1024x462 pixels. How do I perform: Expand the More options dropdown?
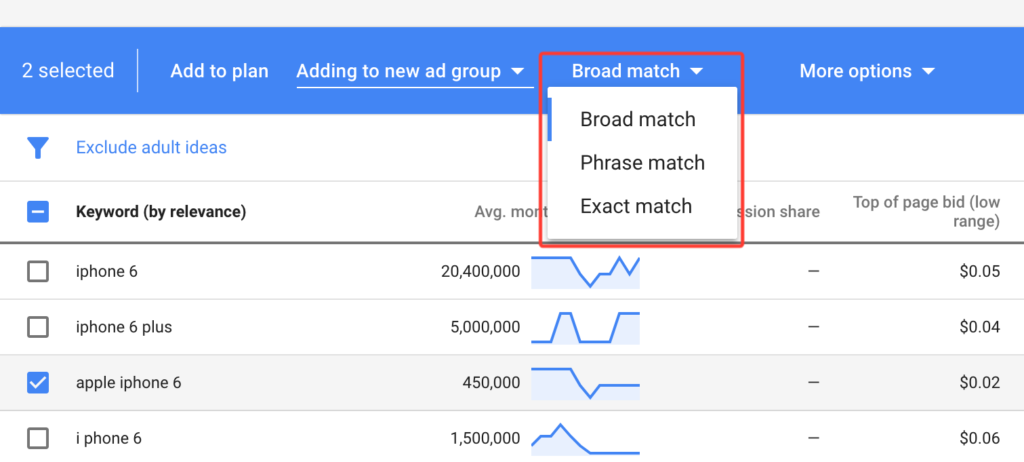pyautogui.click(x=867, y=71)
